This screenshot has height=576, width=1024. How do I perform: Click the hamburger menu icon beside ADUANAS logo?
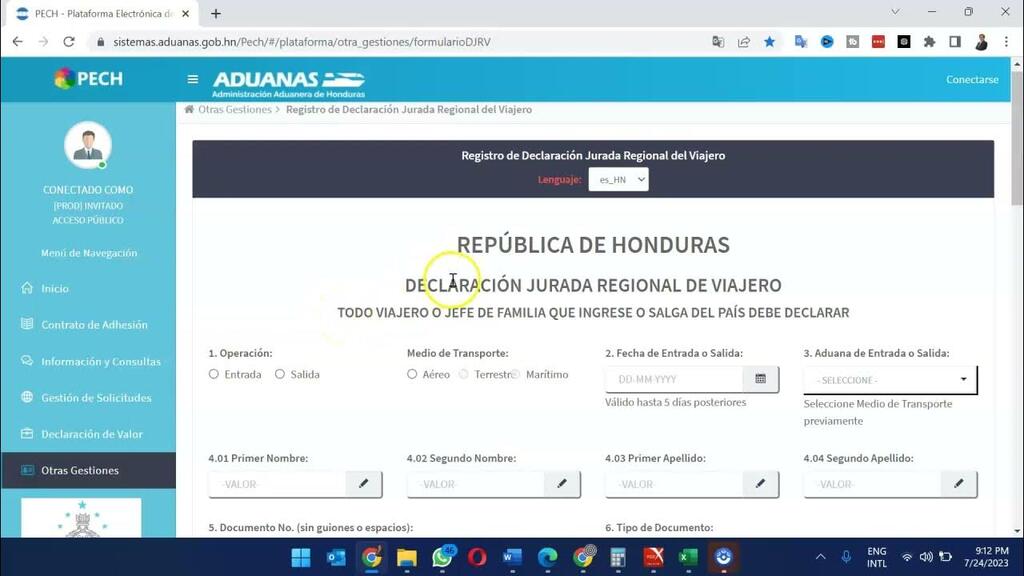click(x=193, y=80)
